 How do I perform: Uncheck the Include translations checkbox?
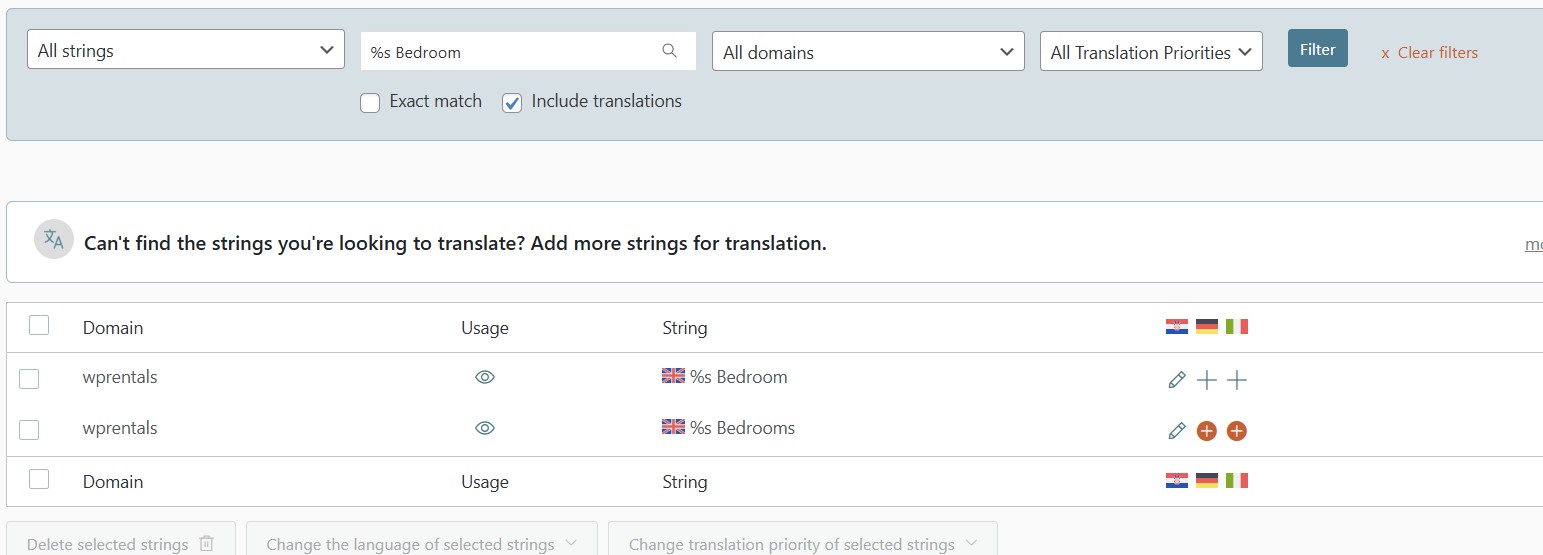(512, 103)
